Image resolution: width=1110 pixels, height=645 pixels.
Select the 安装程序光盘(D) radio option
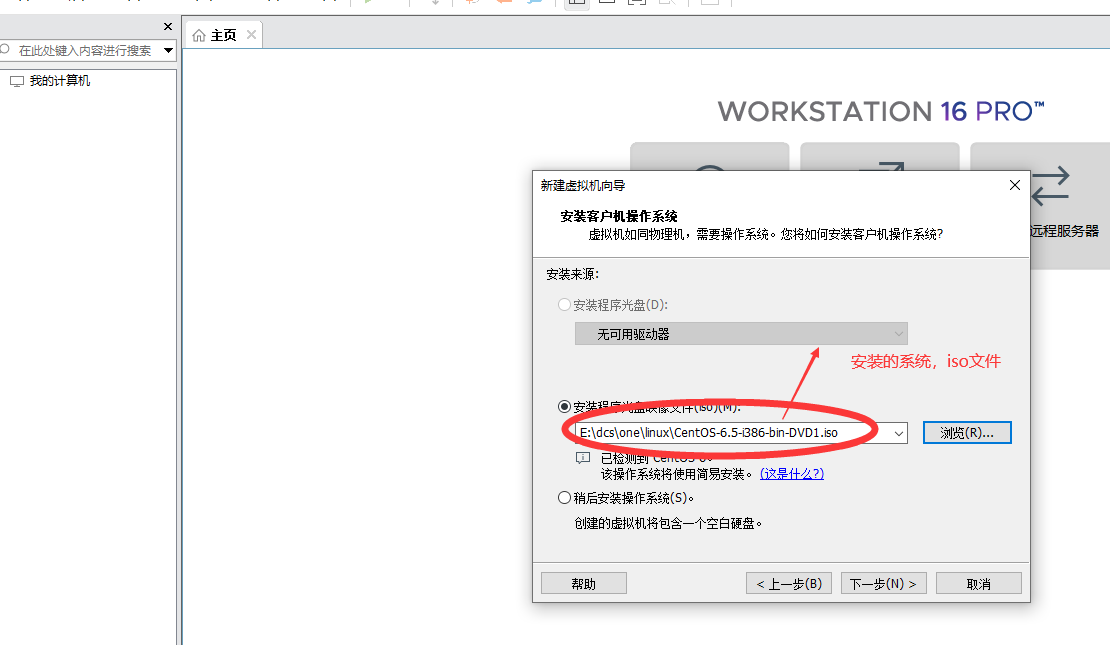coord(564,304)
